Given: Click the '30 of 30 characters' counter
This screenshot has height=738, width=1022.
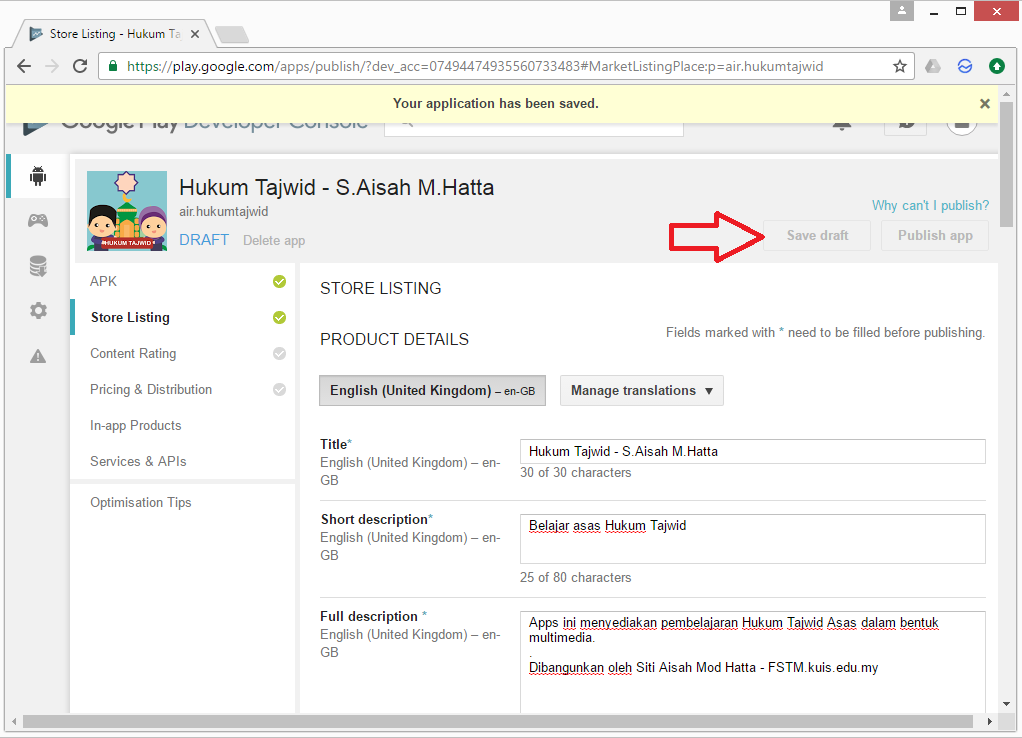Looking at the screenshot, I should (576, 473).
